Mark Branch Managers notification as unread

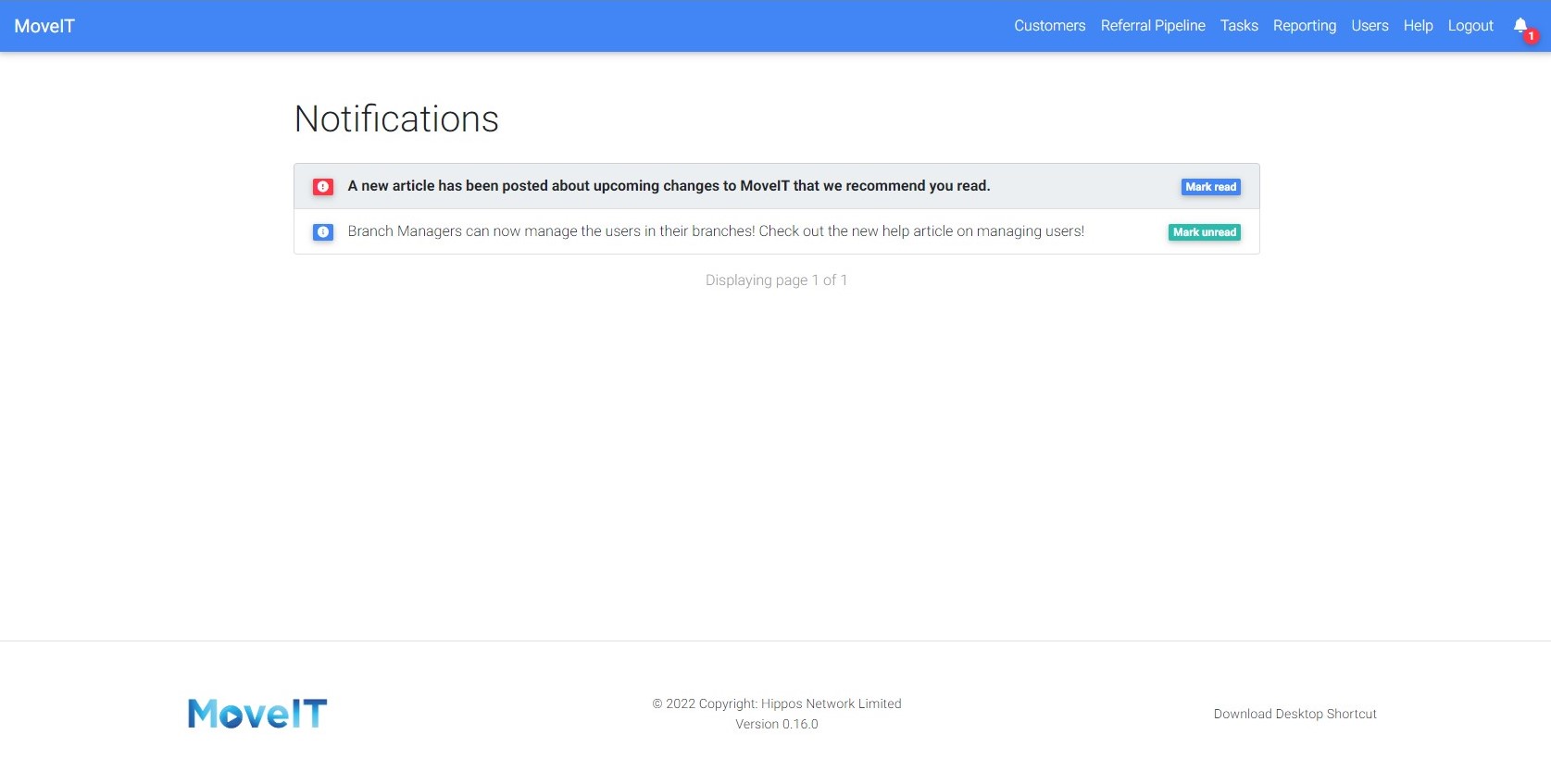point(1204,232)
